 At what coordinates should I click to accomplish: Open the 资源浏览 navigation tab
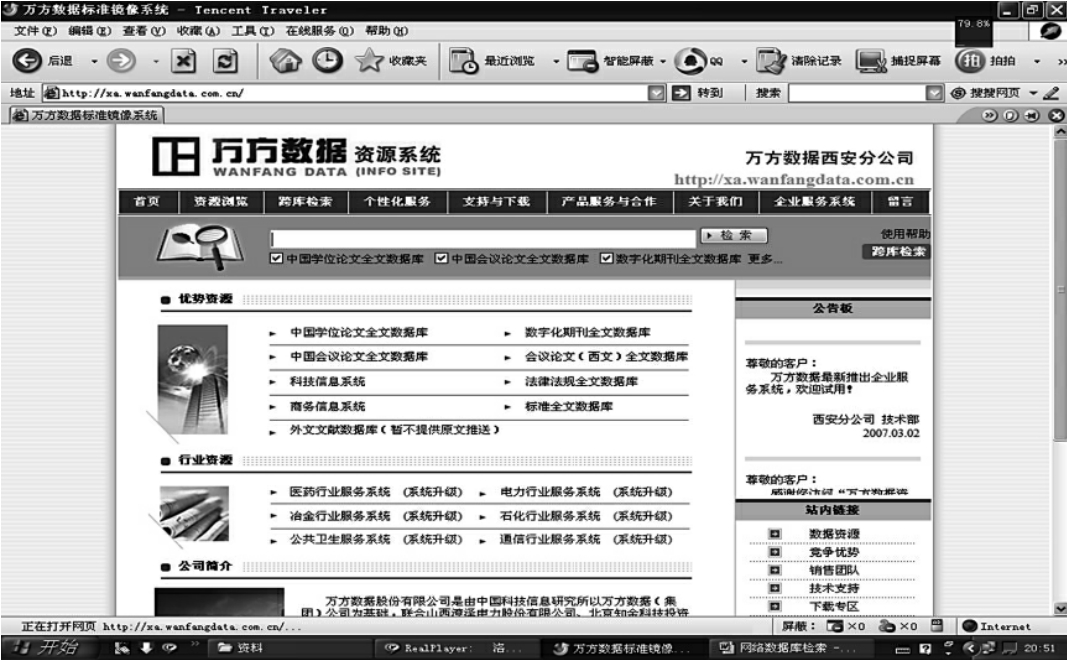221,201
